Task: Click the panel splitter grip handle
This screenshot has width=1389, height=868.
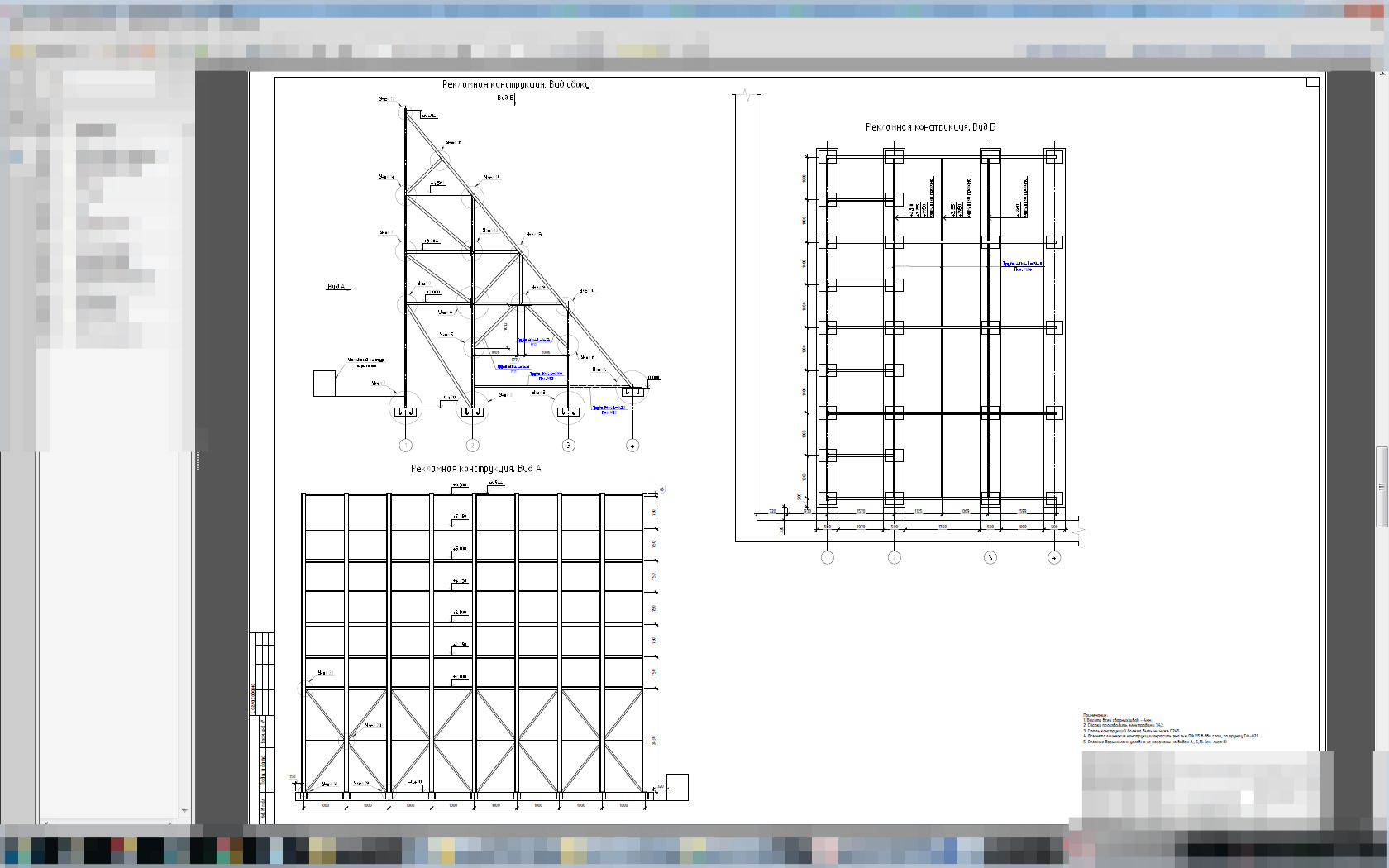Action: point(198,460)
